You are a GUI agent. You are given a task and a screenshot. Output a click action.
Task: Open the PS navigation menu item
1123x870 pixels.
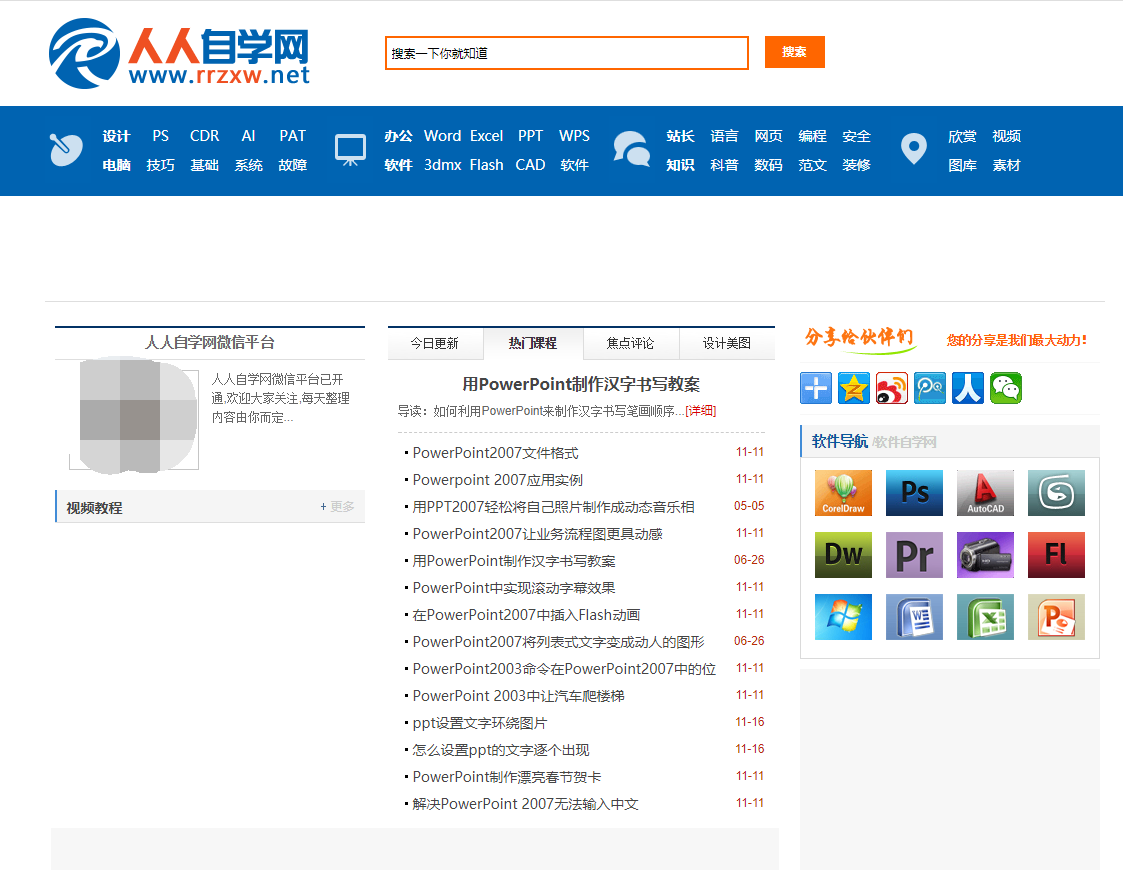click(x=160, y=136)
